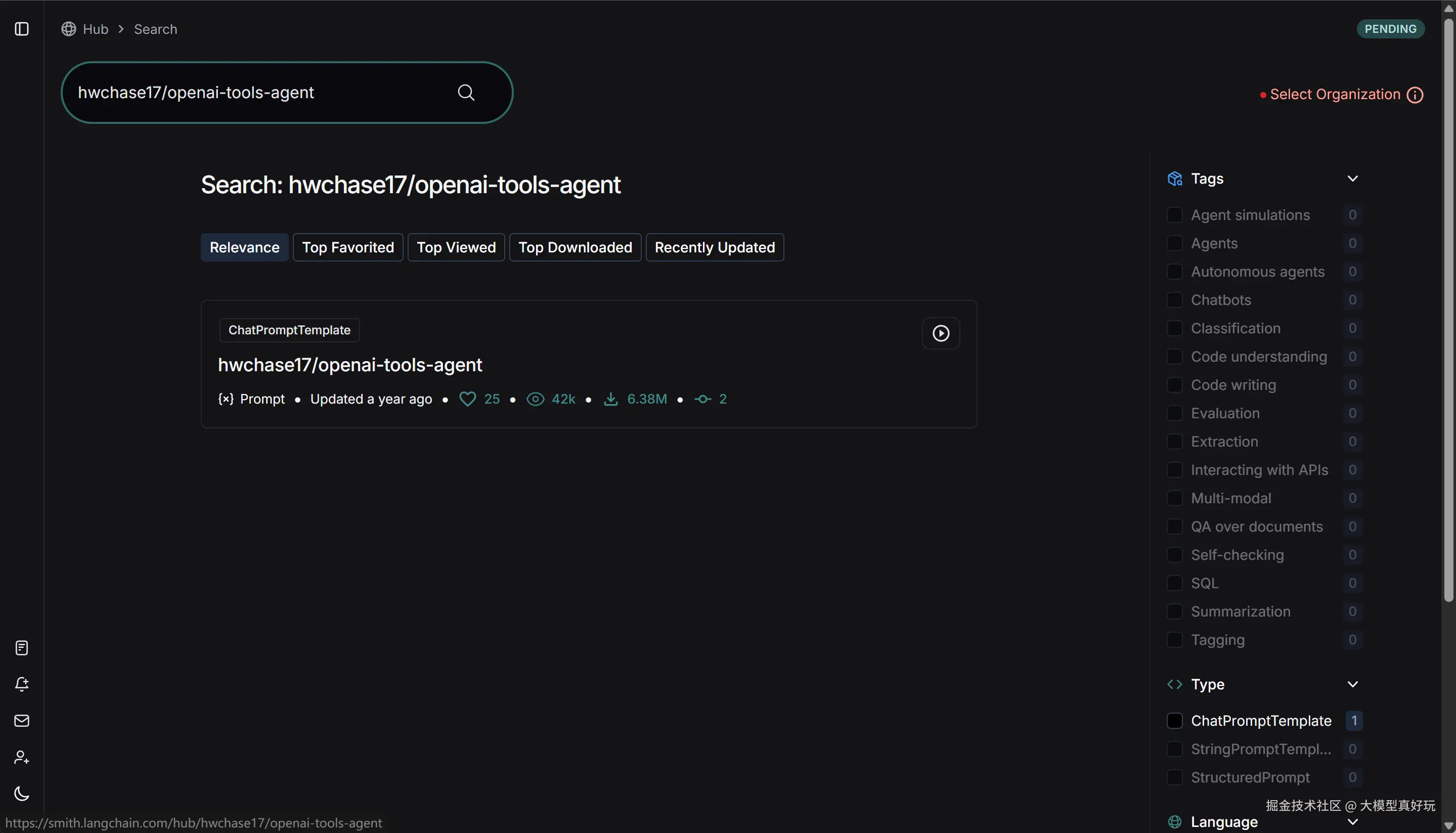This screenshot has height=833, width=1456.
Task: Check the ChatPromptTemplate type checkbox
Action: (x=1175, y=721)
